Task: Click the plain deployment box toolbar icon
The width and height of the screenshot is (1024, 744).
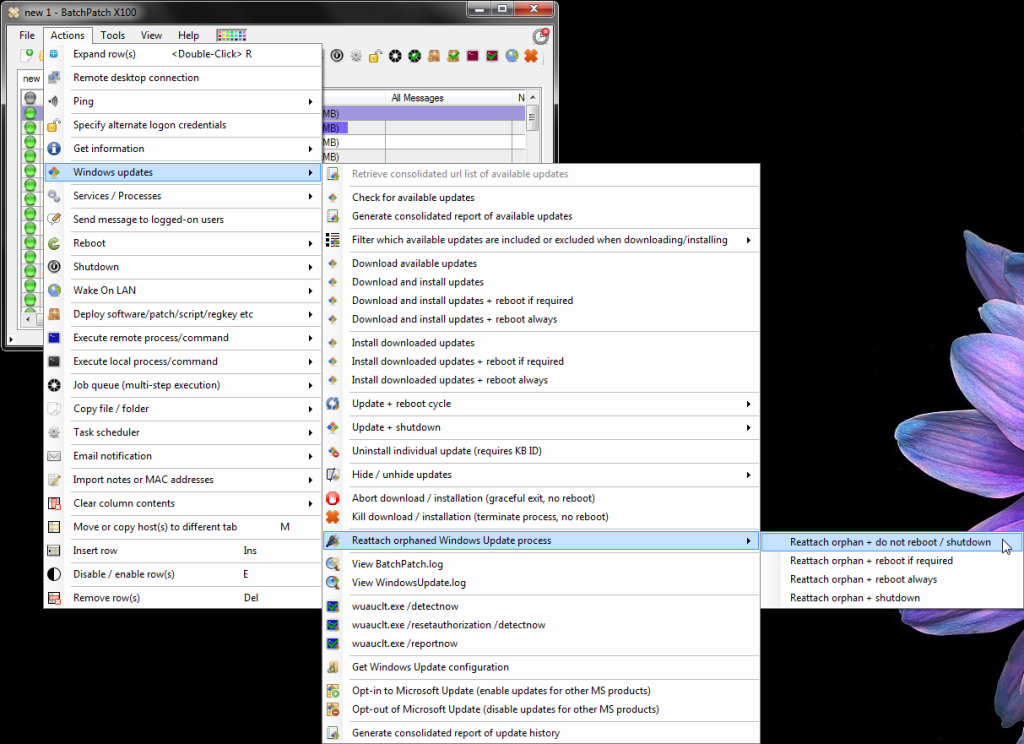Action: pos(434,56)
